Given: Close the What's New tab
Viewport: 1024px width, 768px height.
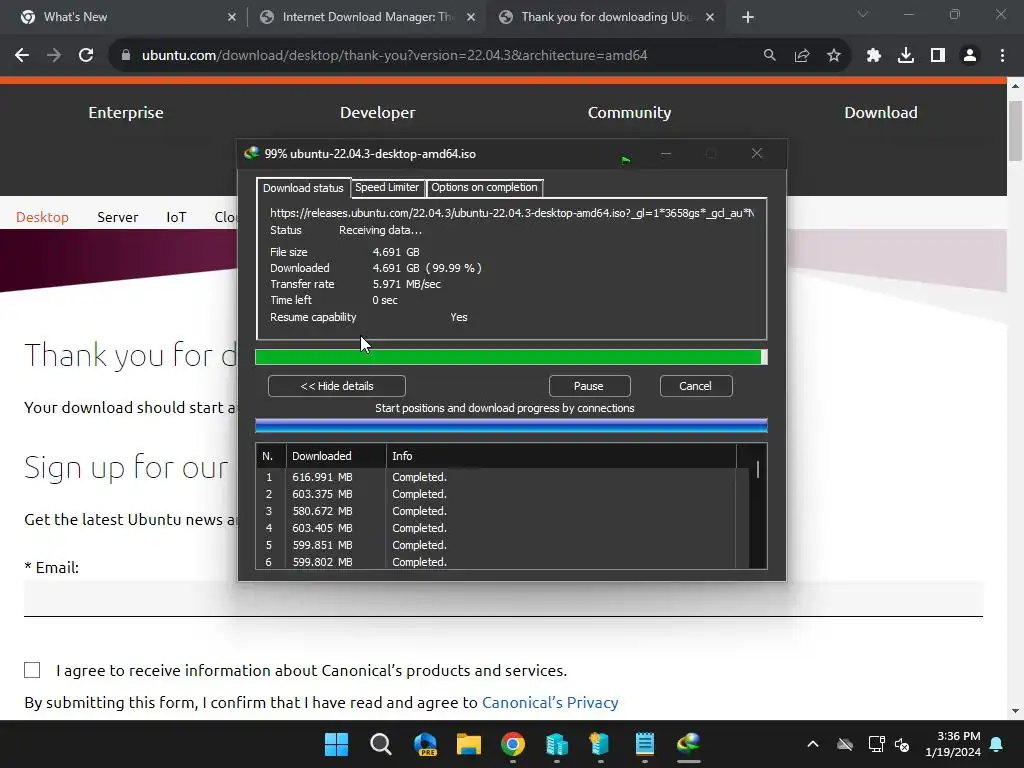Looking at the screenshot, I should [232, 17].
